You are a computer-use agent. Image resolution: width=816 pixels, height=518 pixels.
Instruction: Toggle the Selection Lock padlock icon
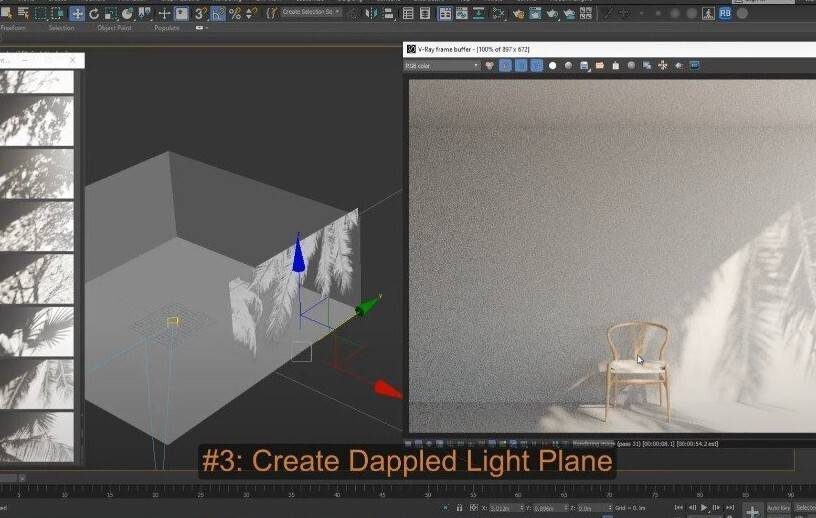click(x=459, y=508)
